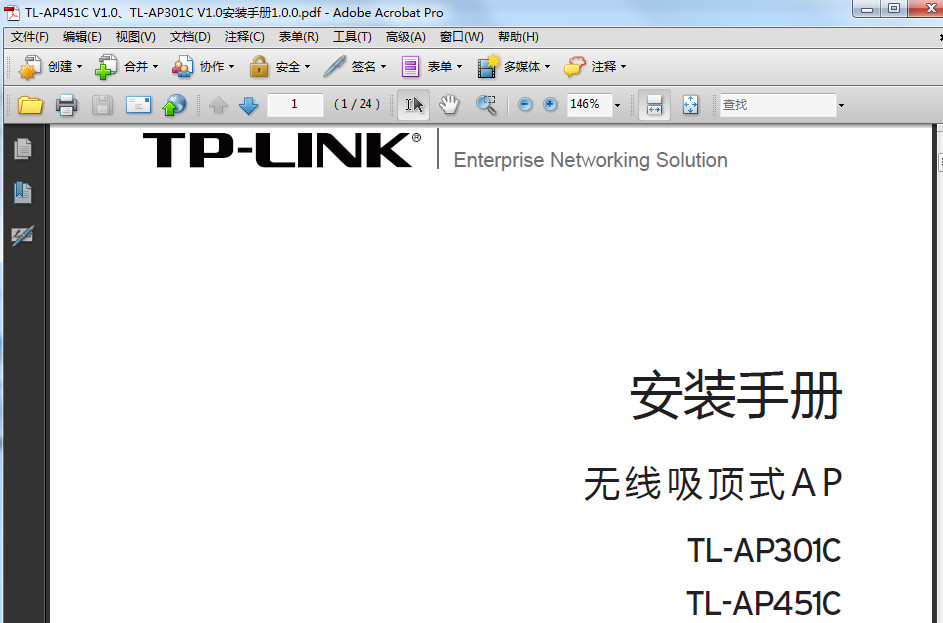Click the TL-AP301C model text
Screen dimensions: 943x623
(764, 550)
